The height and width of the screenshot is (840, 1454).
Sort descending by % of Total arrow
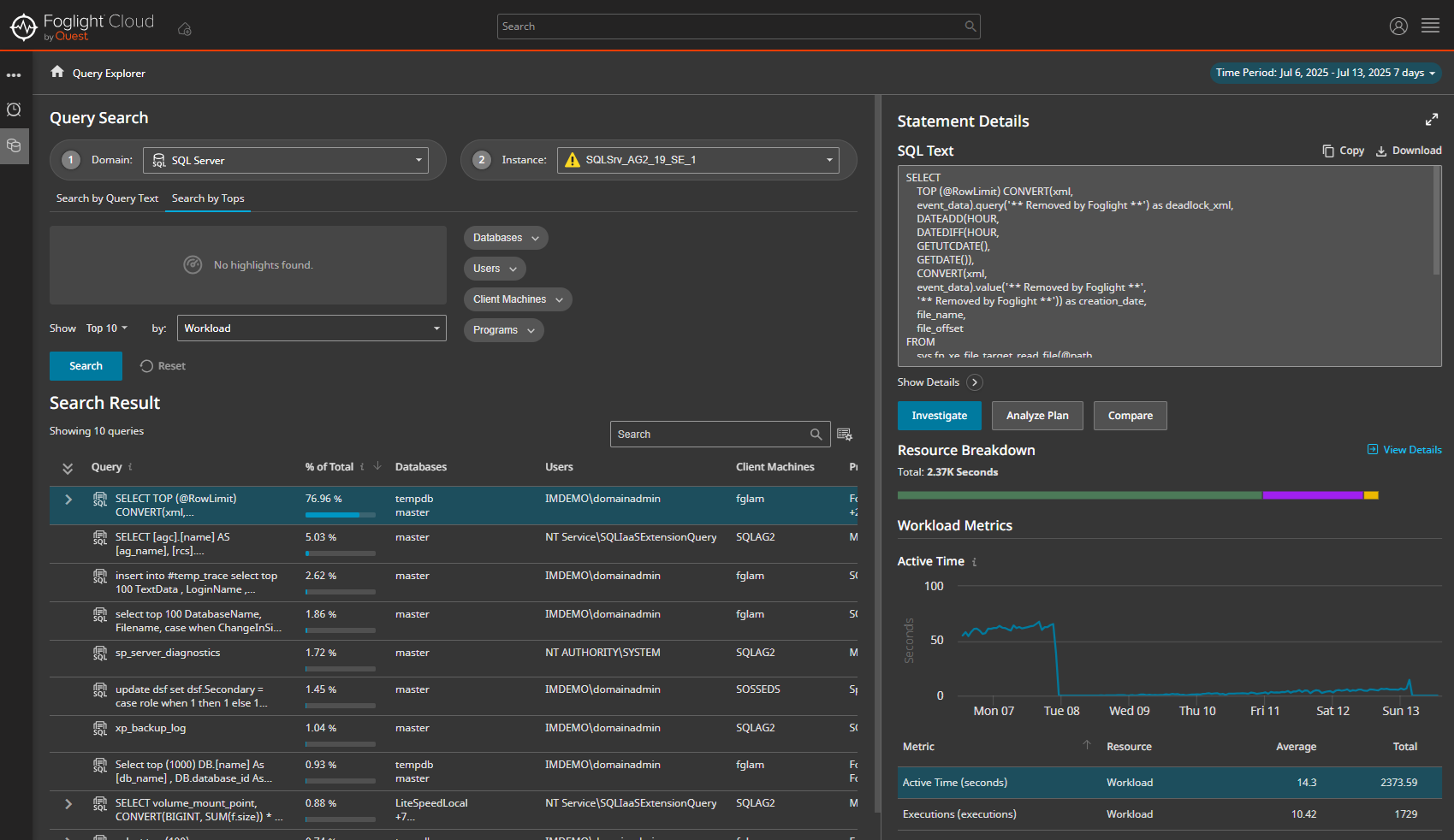coord(377,466)
